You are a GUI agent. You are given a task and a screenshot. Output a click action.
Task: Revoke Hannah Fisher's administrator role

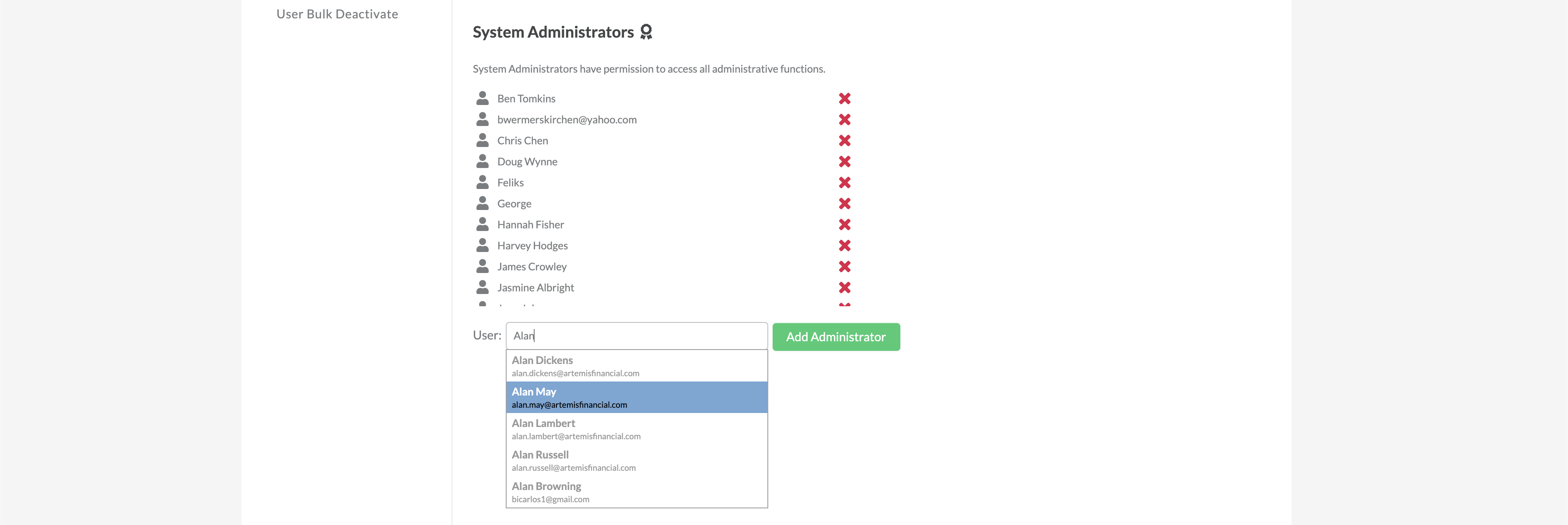844,225
